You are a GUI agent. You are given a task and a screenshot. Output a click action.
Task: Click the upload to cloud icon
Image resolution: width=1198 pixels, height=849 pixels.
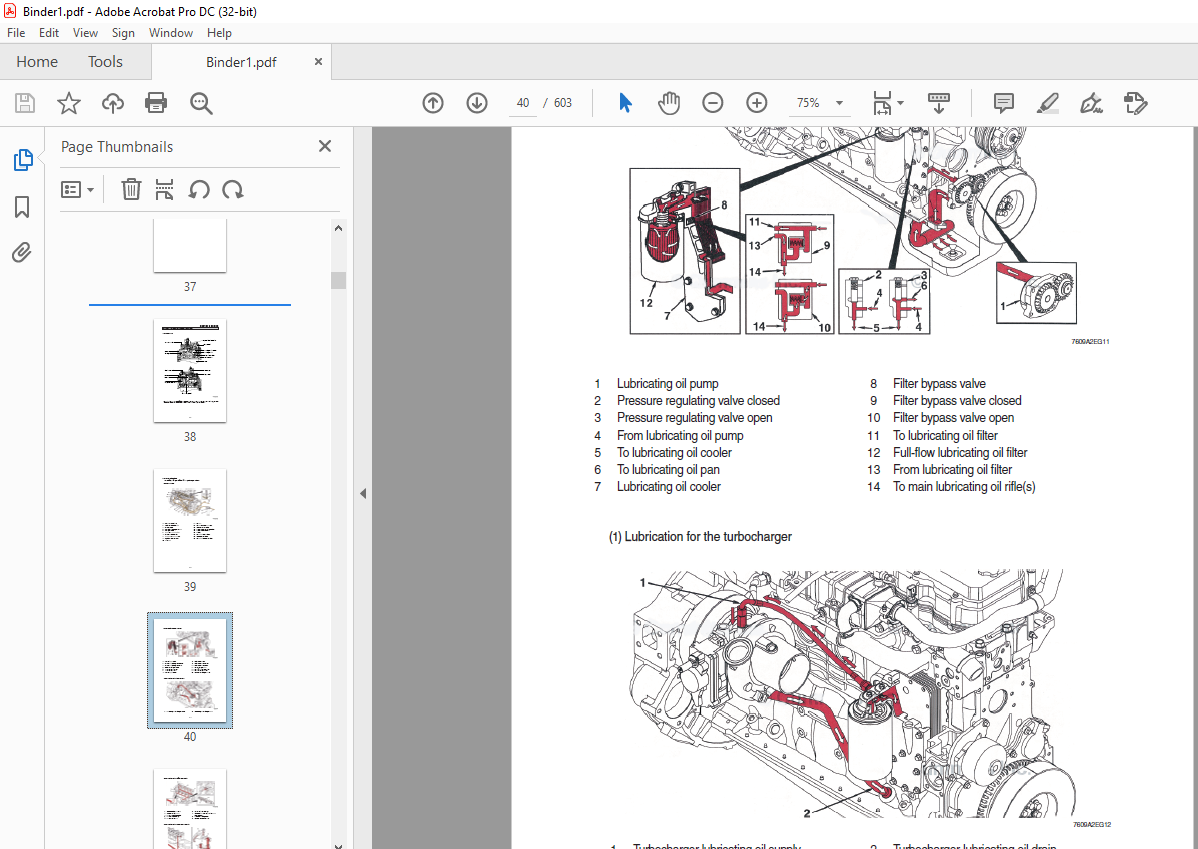coord(113,103)
